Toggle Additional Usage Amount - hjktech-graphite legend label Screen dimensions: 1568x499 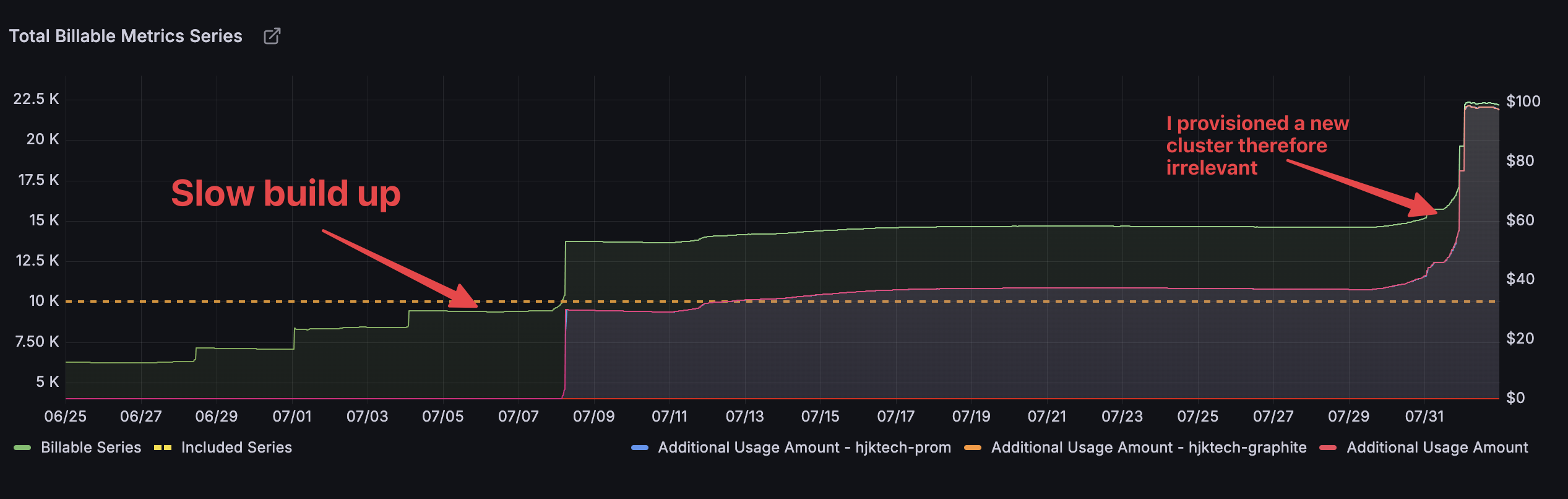pos(1148,448)
